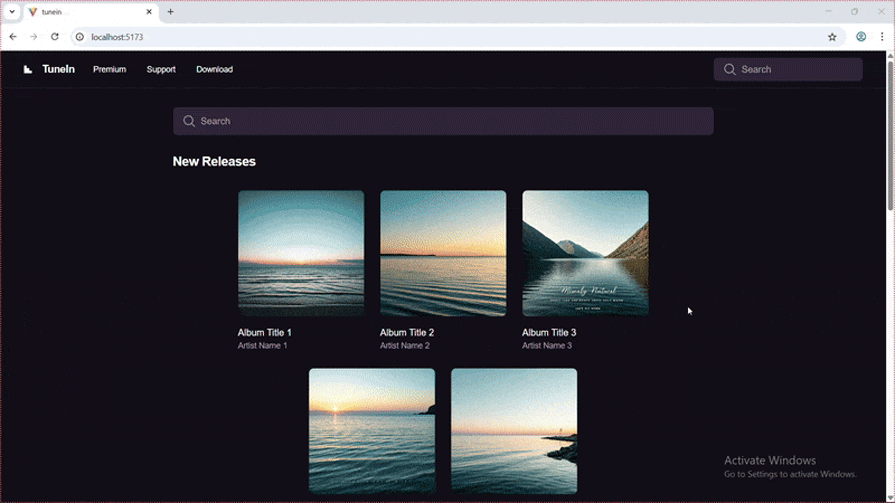This screenshot has height=503, width=895.
Task: Open Album Title 1 cover
Action: pos(301,253)
